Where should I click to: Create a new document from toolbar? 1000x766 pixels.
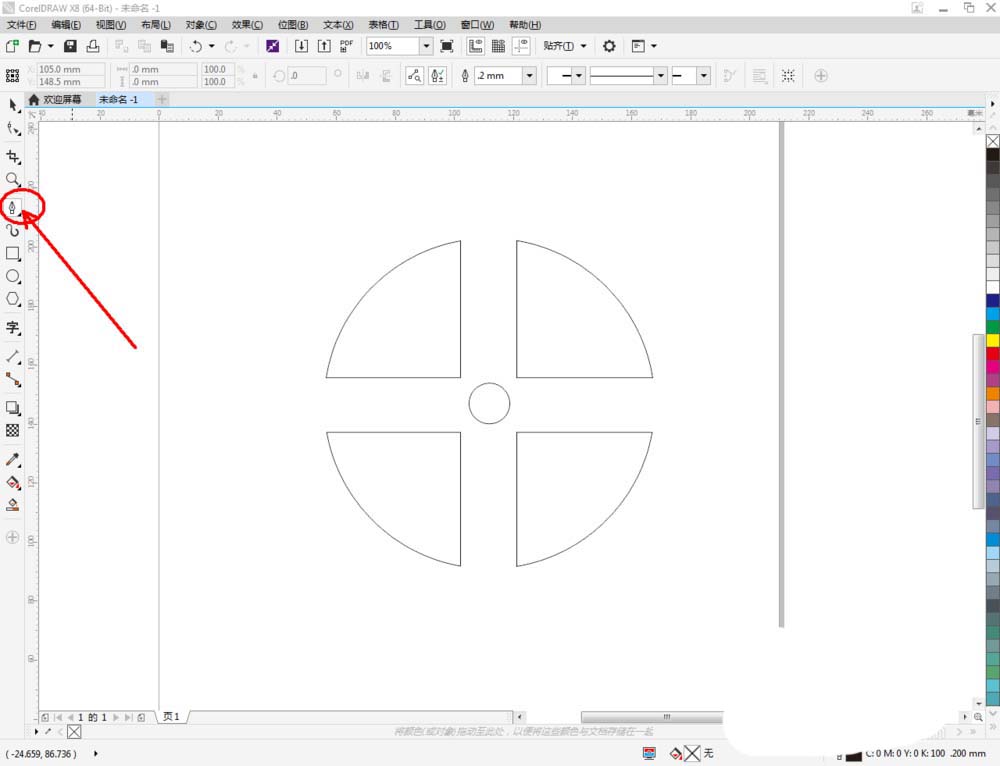[x=12, y=46]
